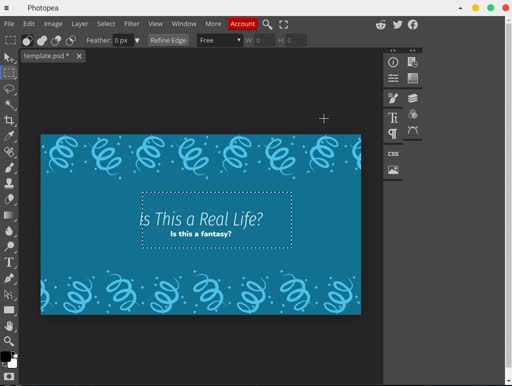Select the Path Select tool
This screenshot has height=386, width=512.
tap(9, 294)
